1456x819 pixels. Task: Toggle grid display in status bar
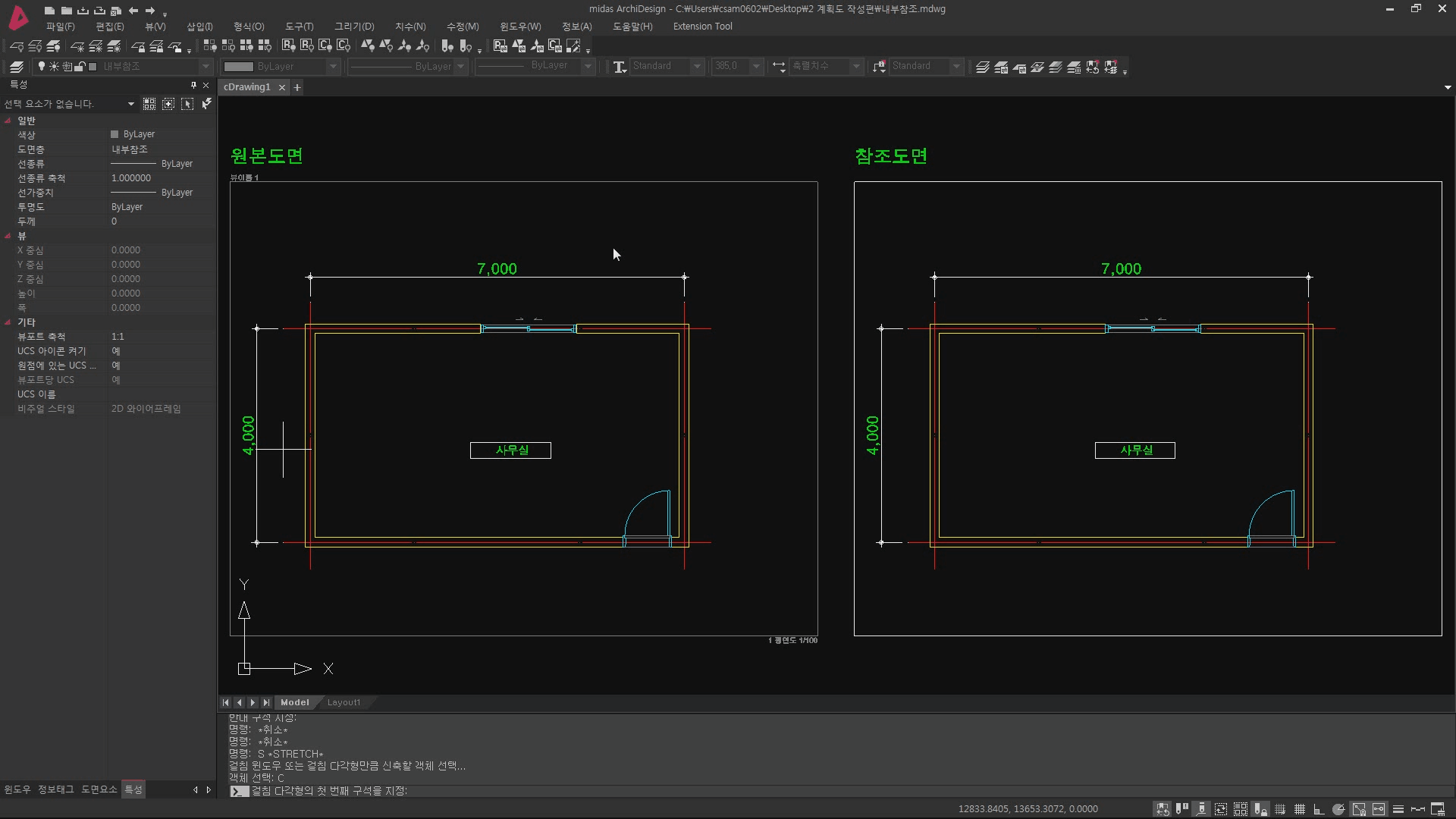pos(1300,809)
